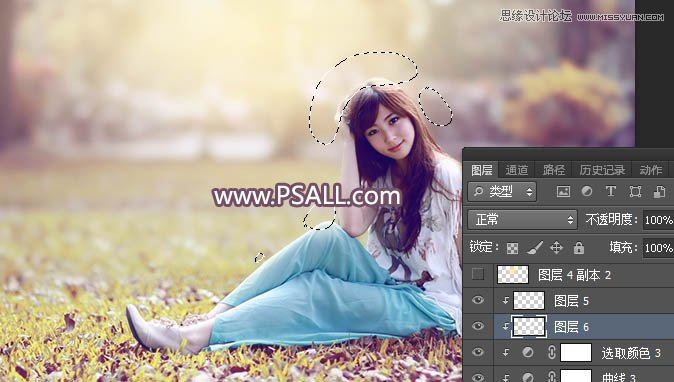Switch to the 动作 tab
The image size is (674, 382).
pos(651,170)
